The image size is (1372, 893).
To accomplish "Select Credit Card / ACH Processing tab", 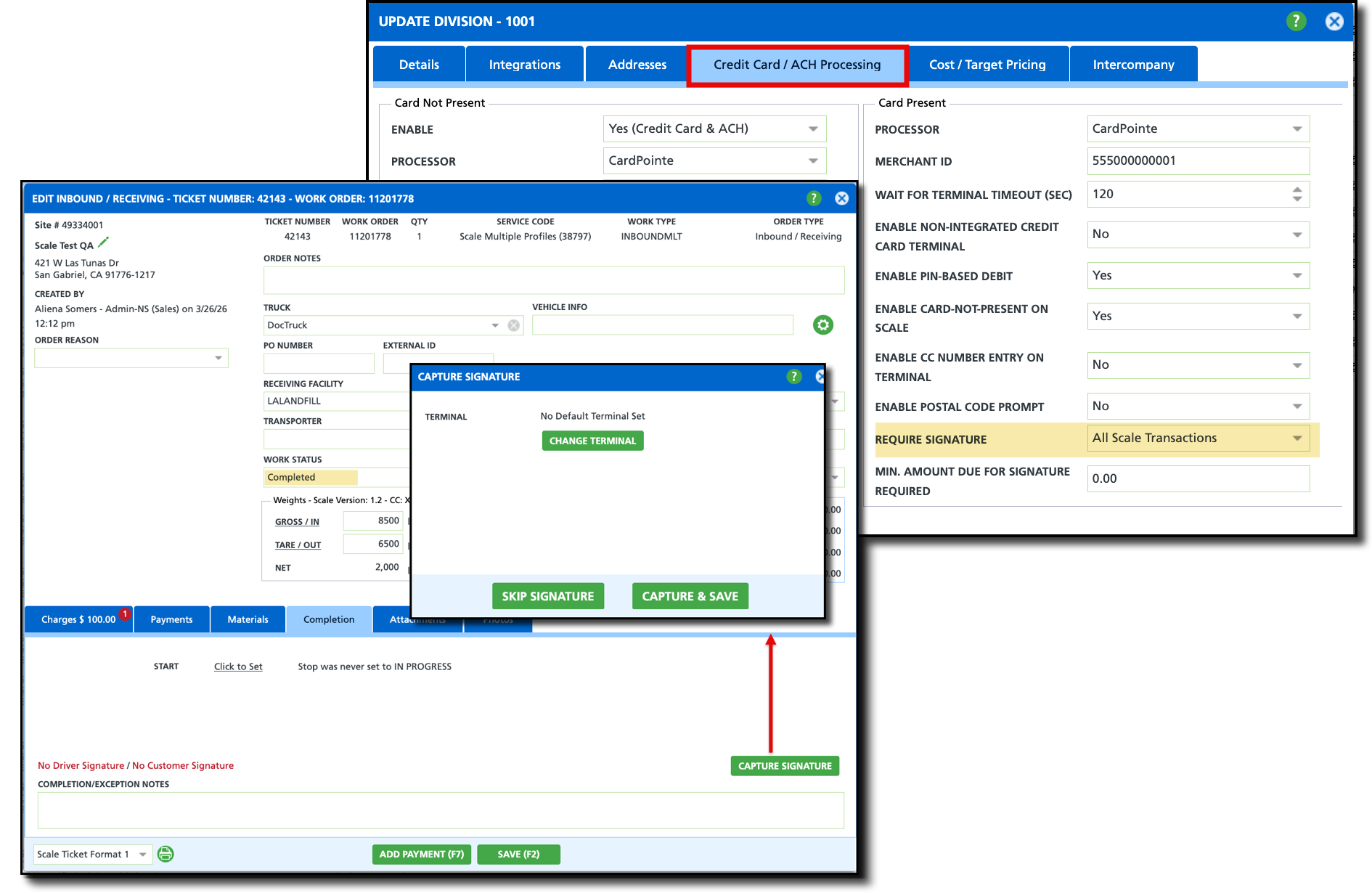I will point(797,65).
